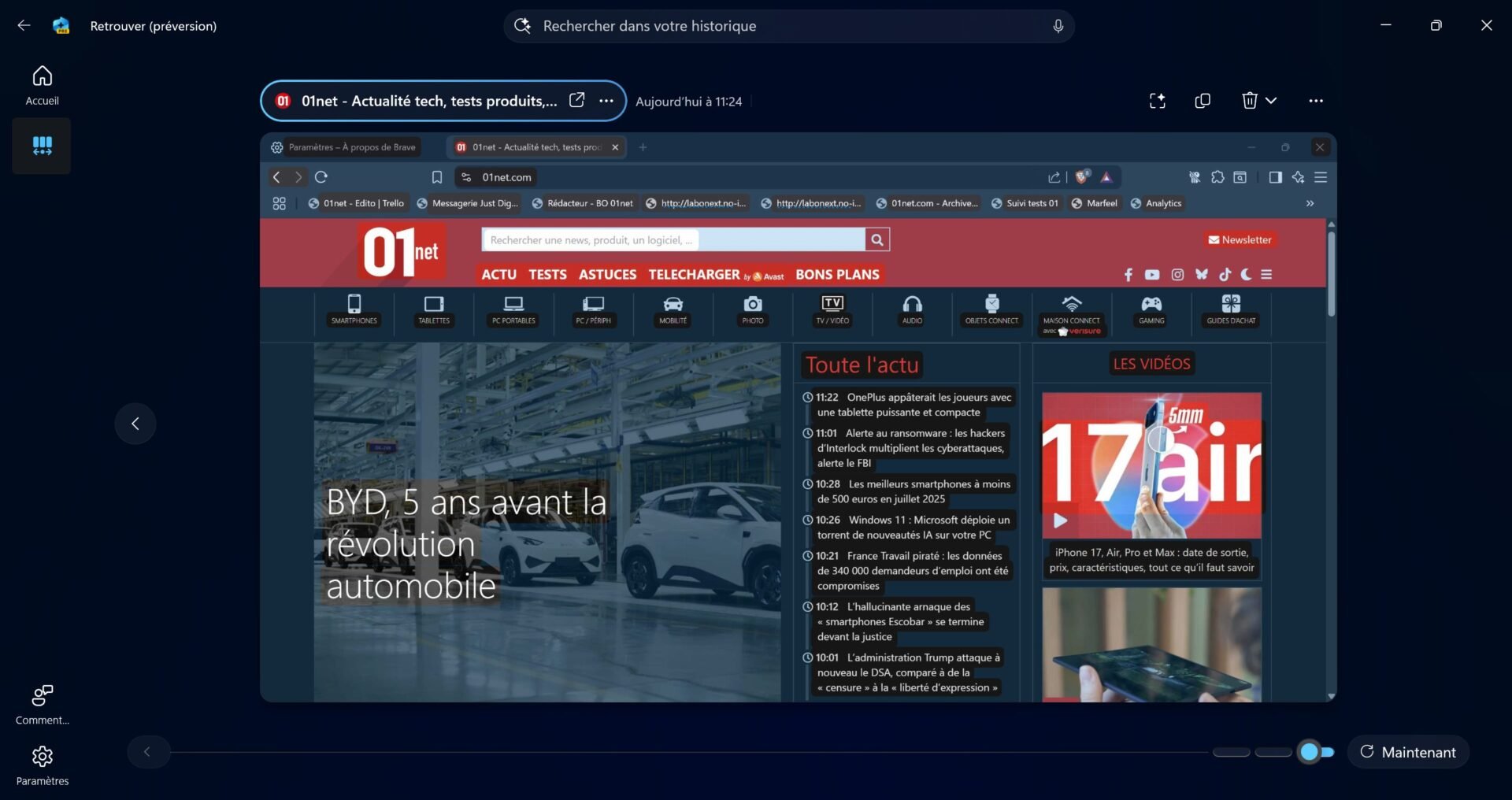Toggle dark mode moon icon
Viewport: 1512px width, 800px height.
[x=1245, y=274]
